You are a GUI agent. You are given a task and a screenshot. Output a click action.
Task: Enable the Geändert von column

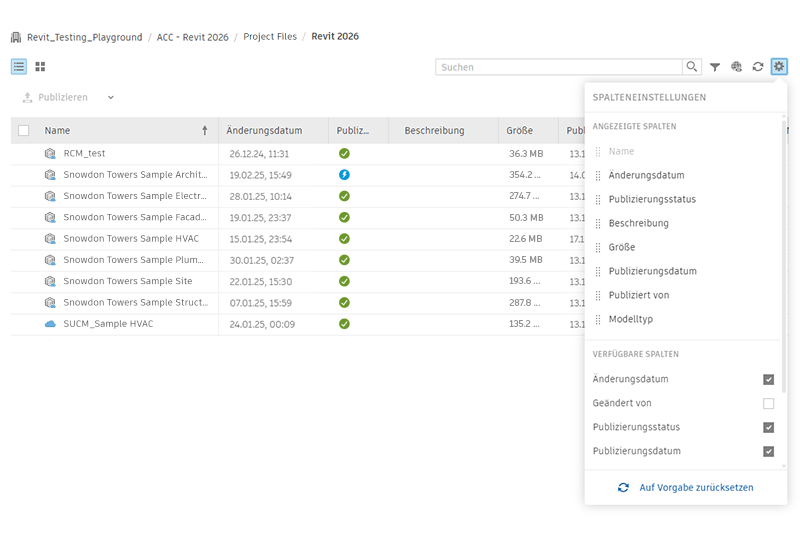[x=768, y=404]
